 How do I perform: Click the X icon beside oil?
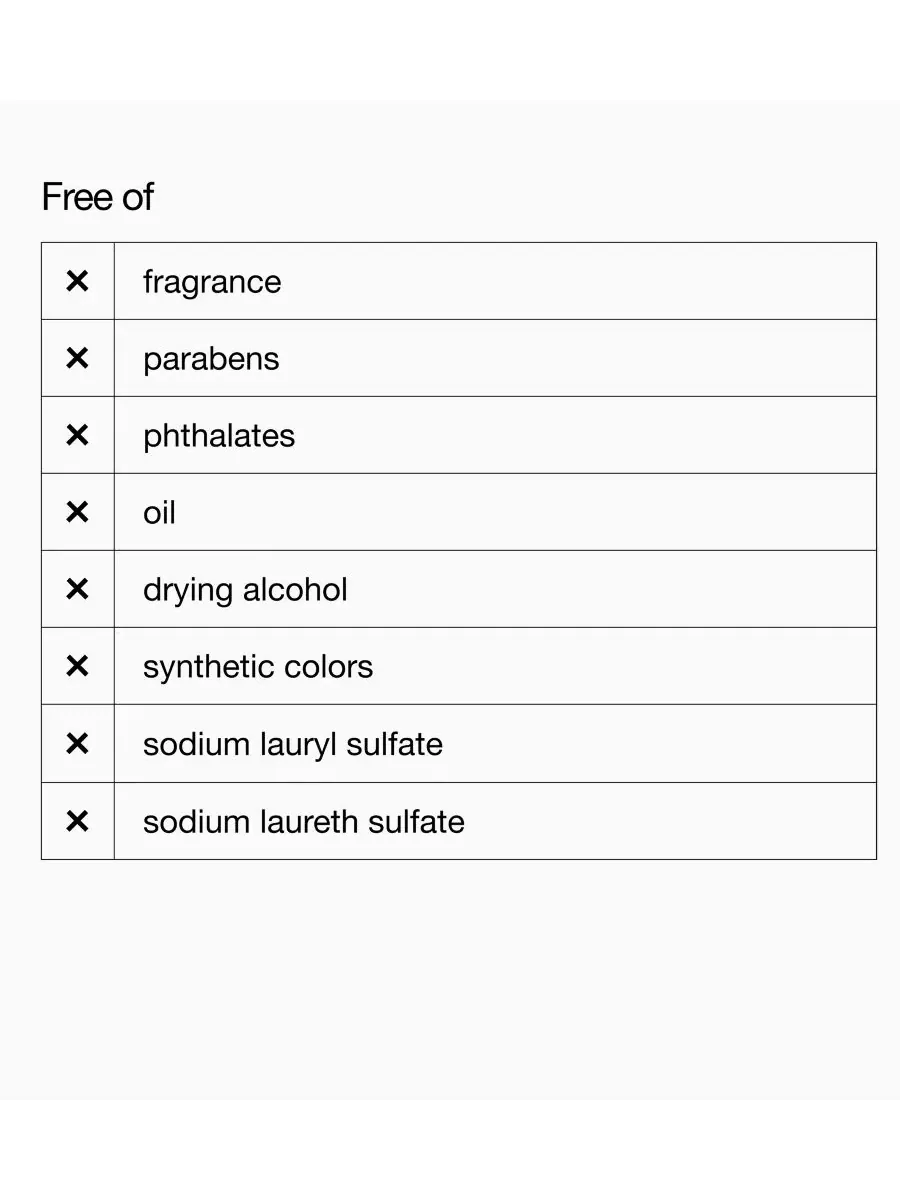[x=77, y=512]
